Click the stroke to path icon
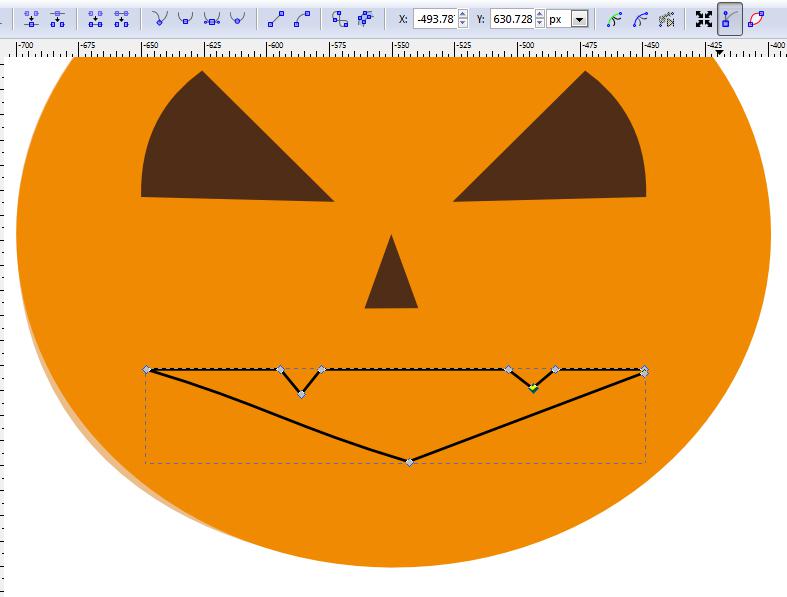 coord(366,18)
